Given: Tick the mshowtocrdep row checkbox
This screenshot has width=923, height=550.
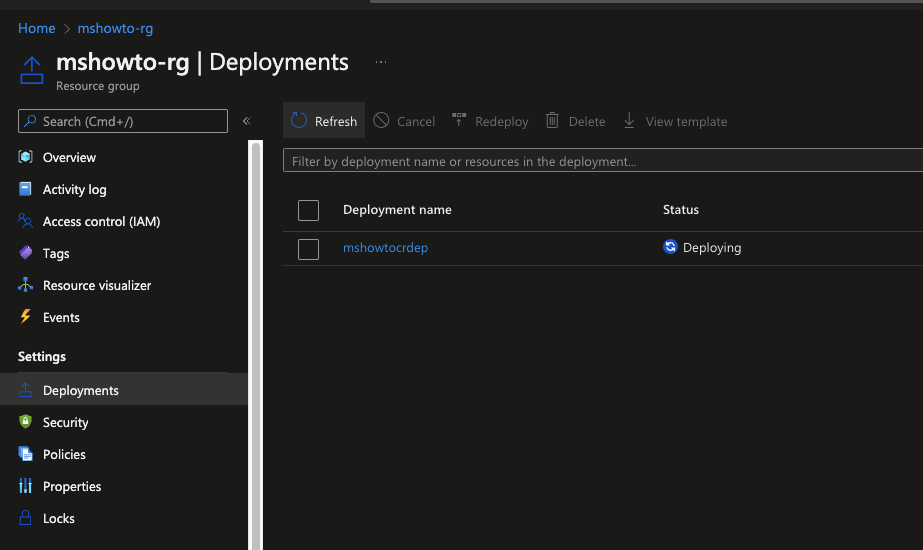Looking at the screenshot, I should point(308,249).
